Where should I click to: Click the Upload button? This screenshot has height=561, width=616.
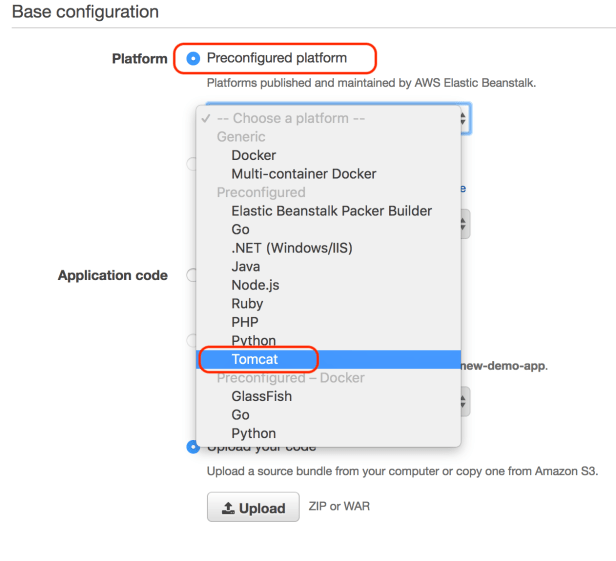click(253, 508)
